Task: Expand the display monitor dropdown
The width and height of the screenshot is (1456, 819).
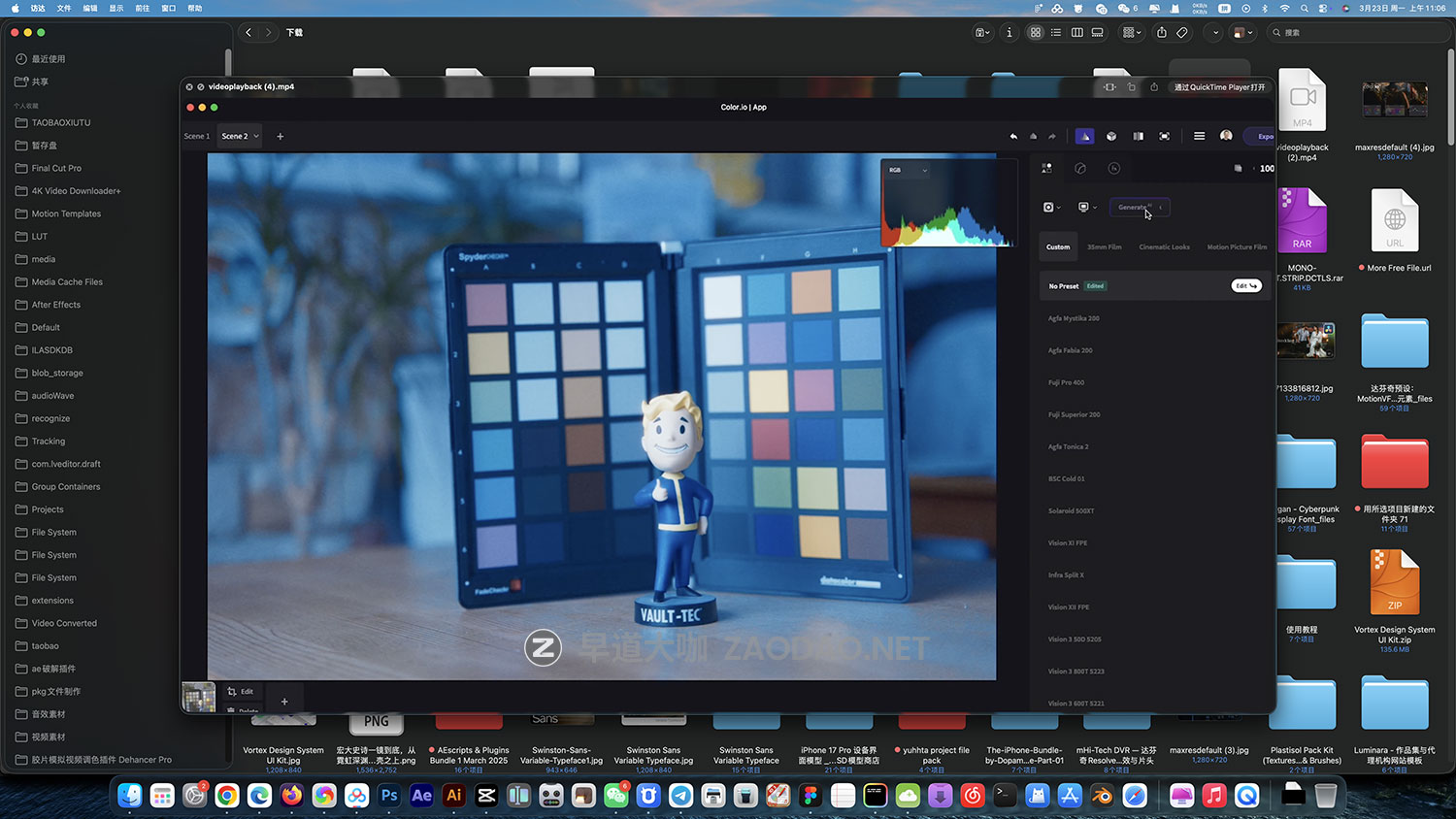Action: (x=1087, y=207)
